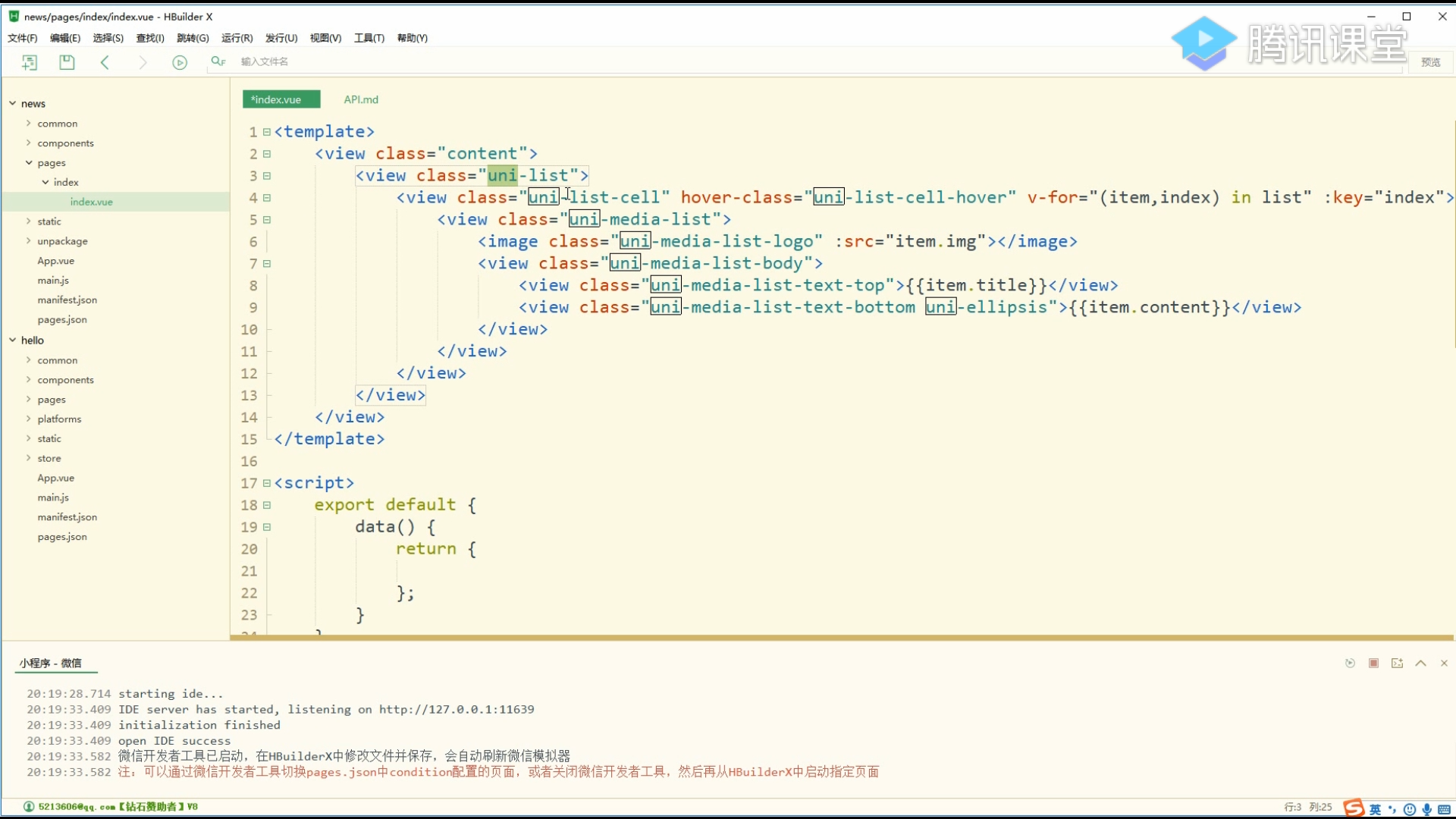The image size is (1456, 819).
Task: Fold the data() function on line 19
Action: pyautogui.click(x=267, y=527)
